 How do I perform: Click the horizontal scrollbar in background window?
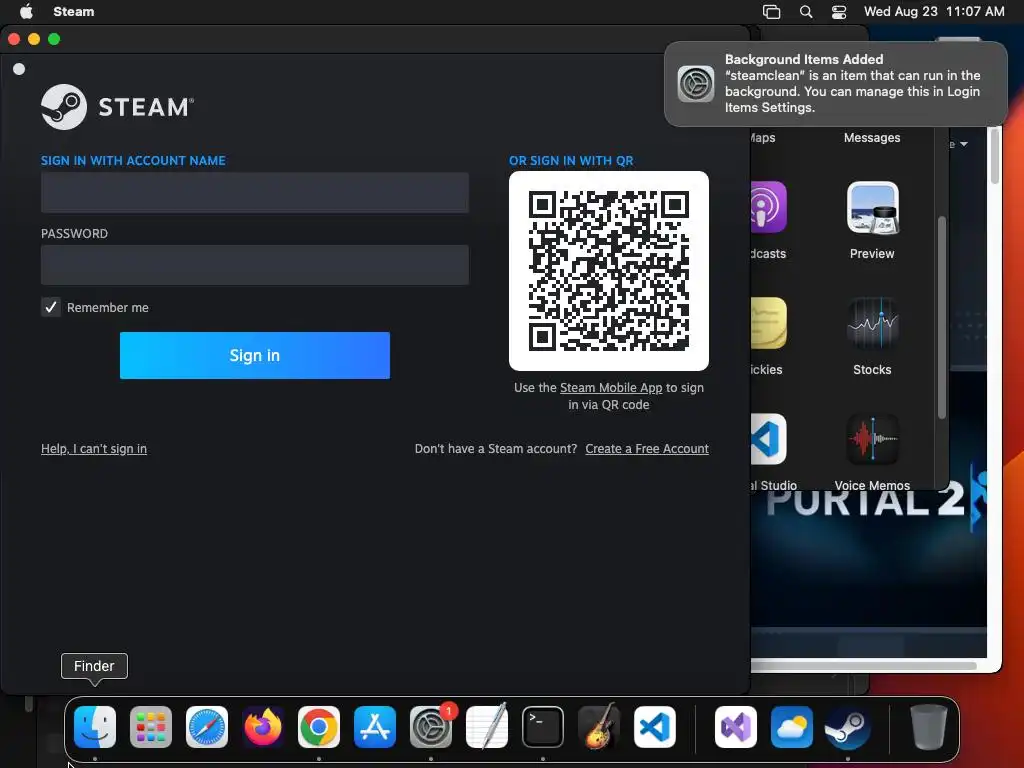coord(864,666)
